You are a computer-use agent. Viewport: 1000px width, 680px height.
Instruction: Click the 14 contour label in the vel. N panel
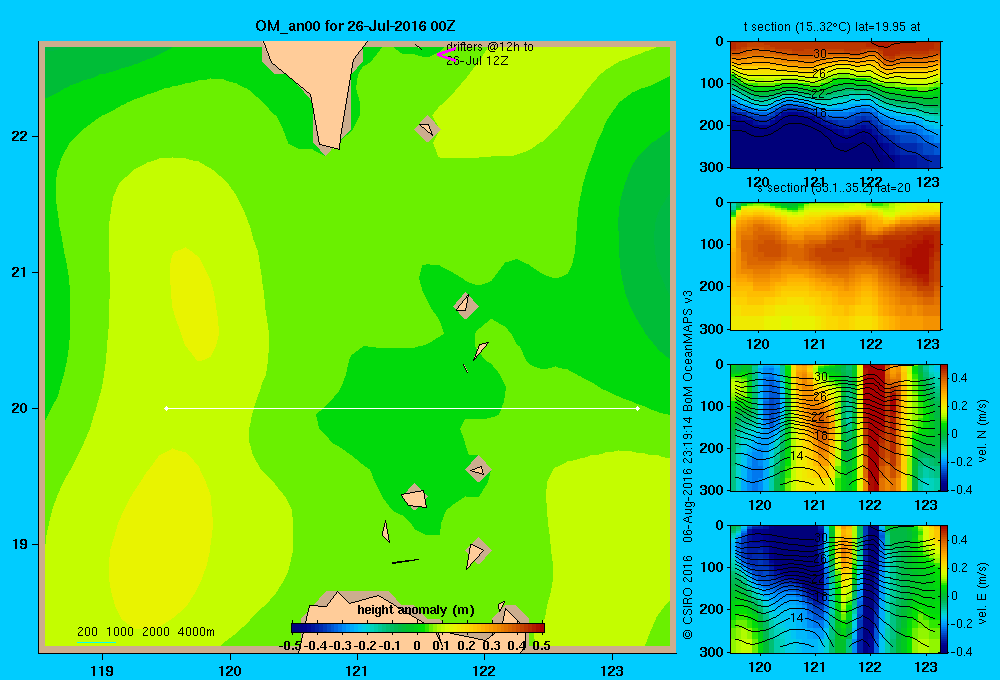[797, 455]
